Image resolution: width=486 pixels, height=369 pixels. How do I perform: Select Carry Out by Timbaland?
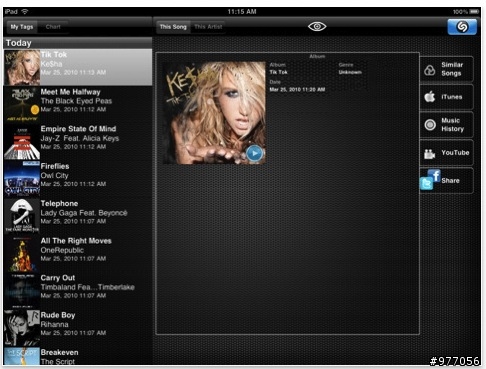click(78, 291)
